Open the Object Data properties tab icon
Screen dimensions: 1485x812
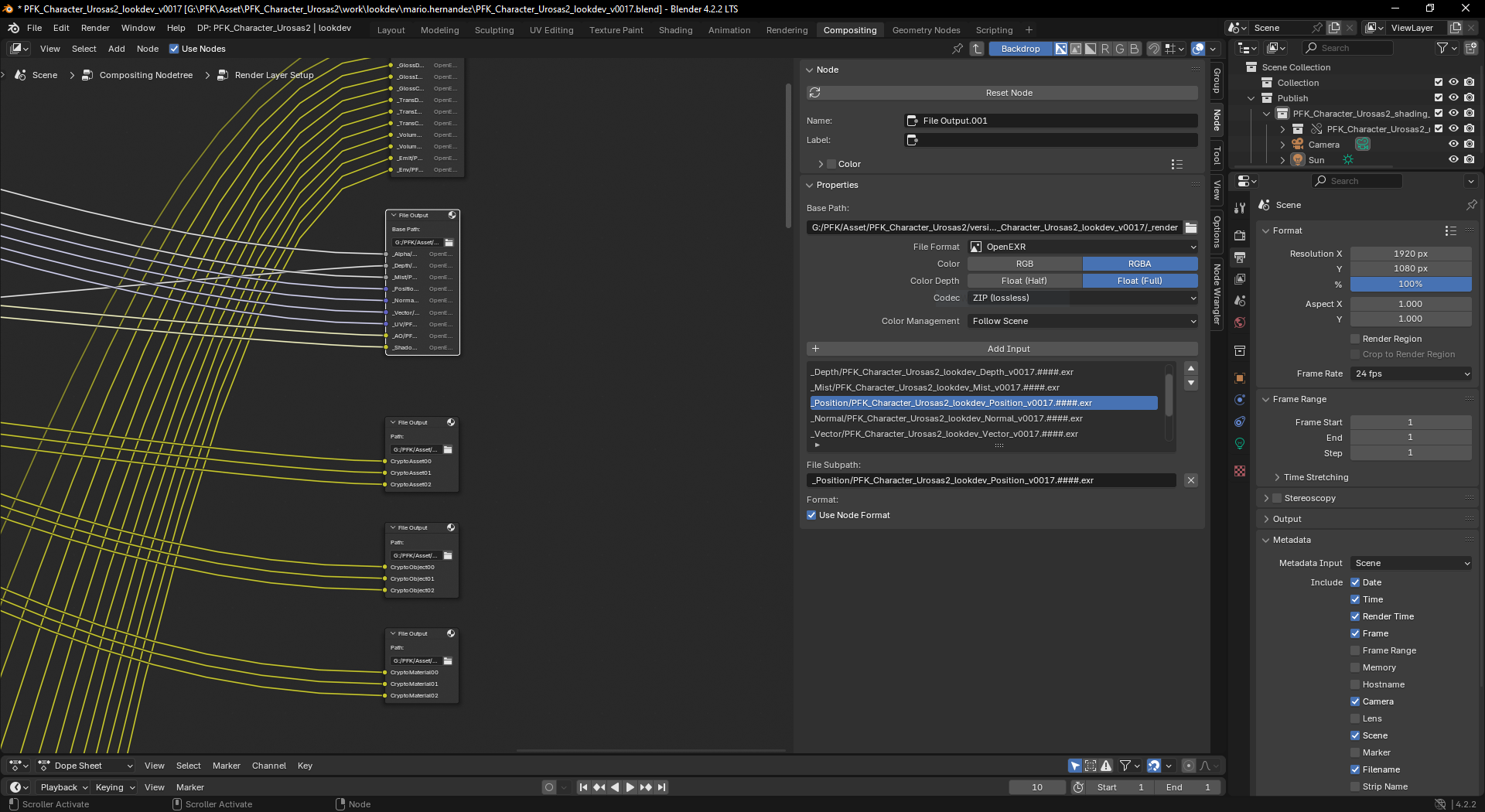[1240, 443]
